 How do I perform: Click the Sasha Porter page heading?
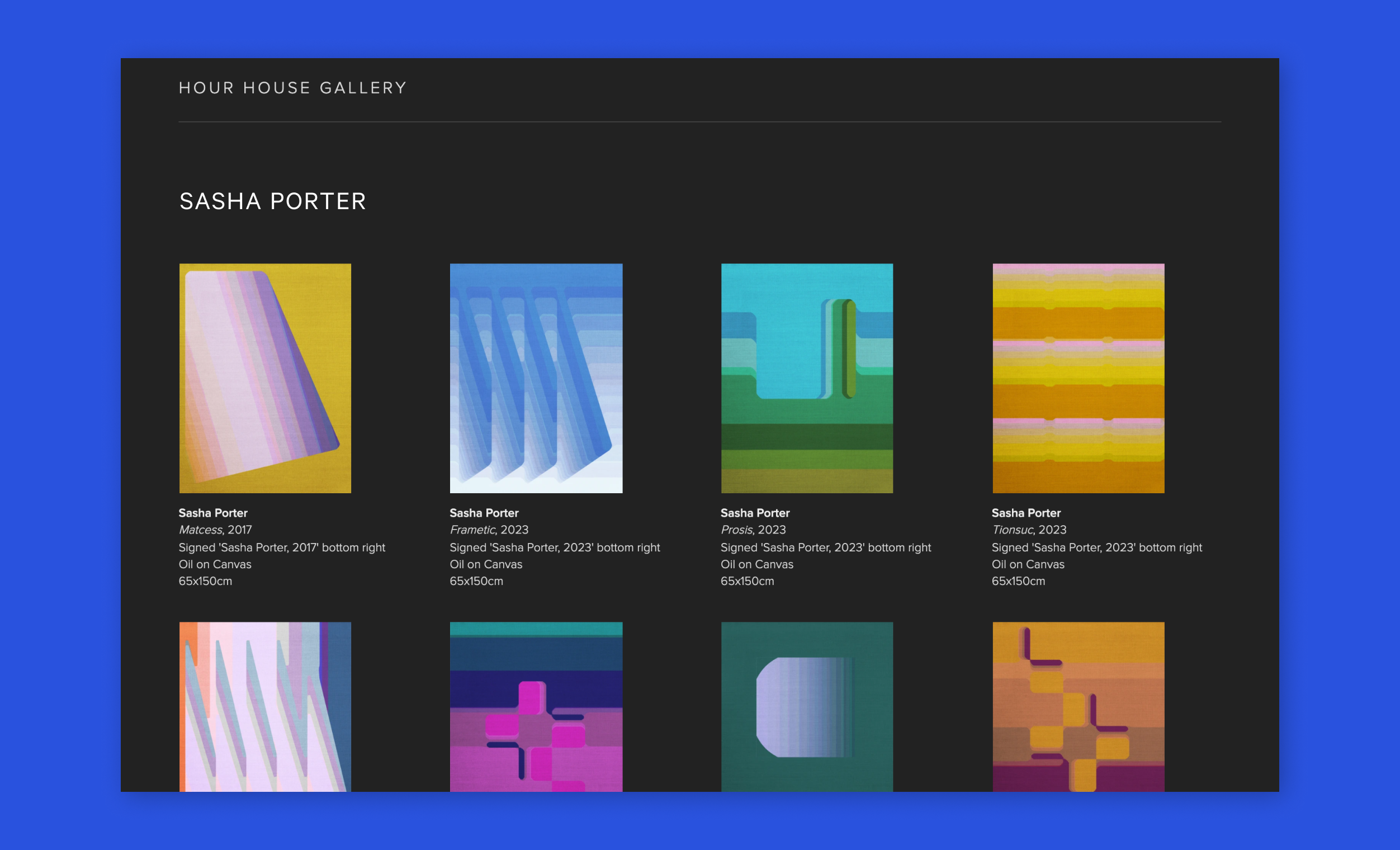pyautogui.click(x=273, y=201)
